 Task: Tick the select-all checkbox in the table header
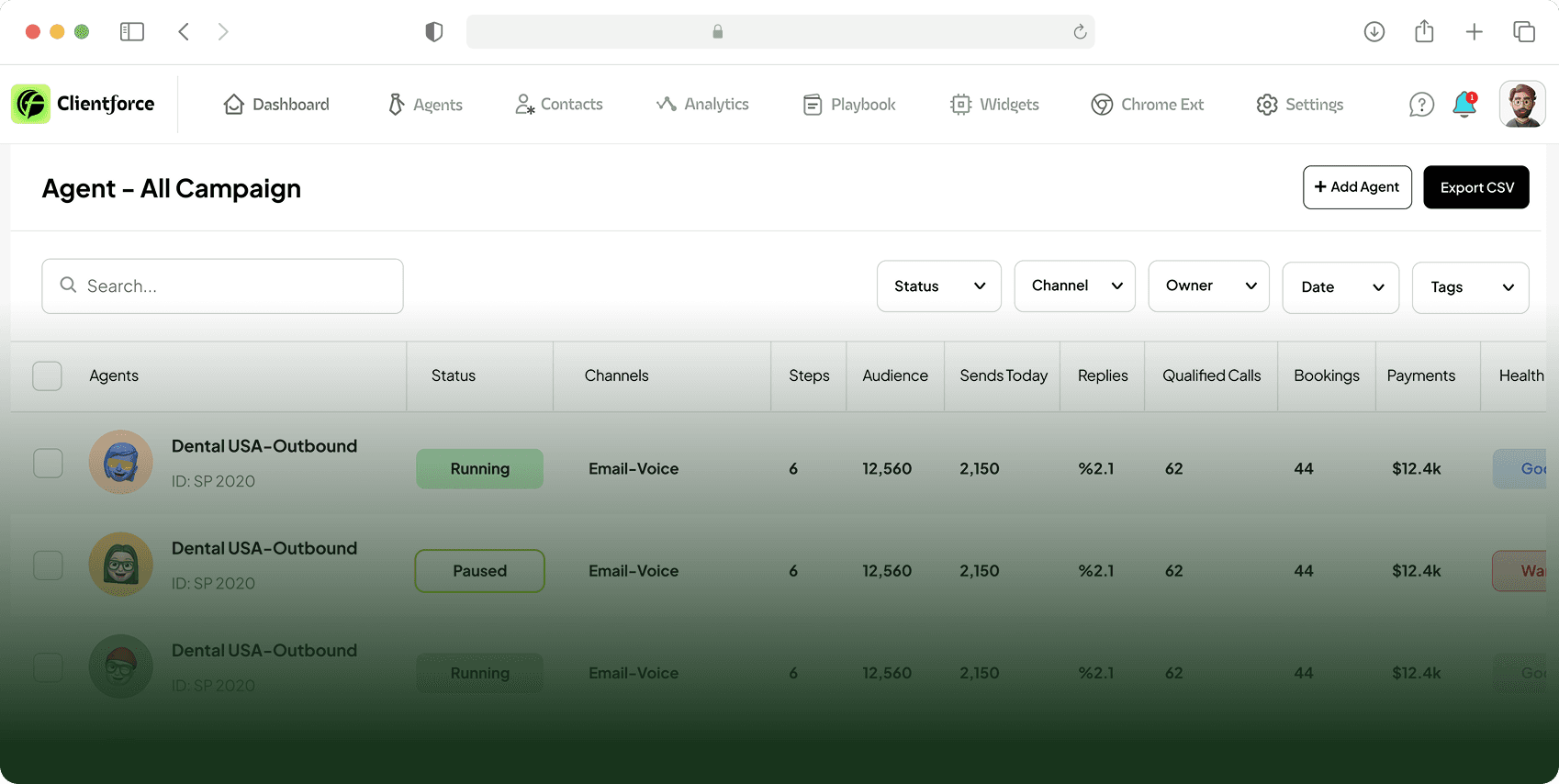48,375
